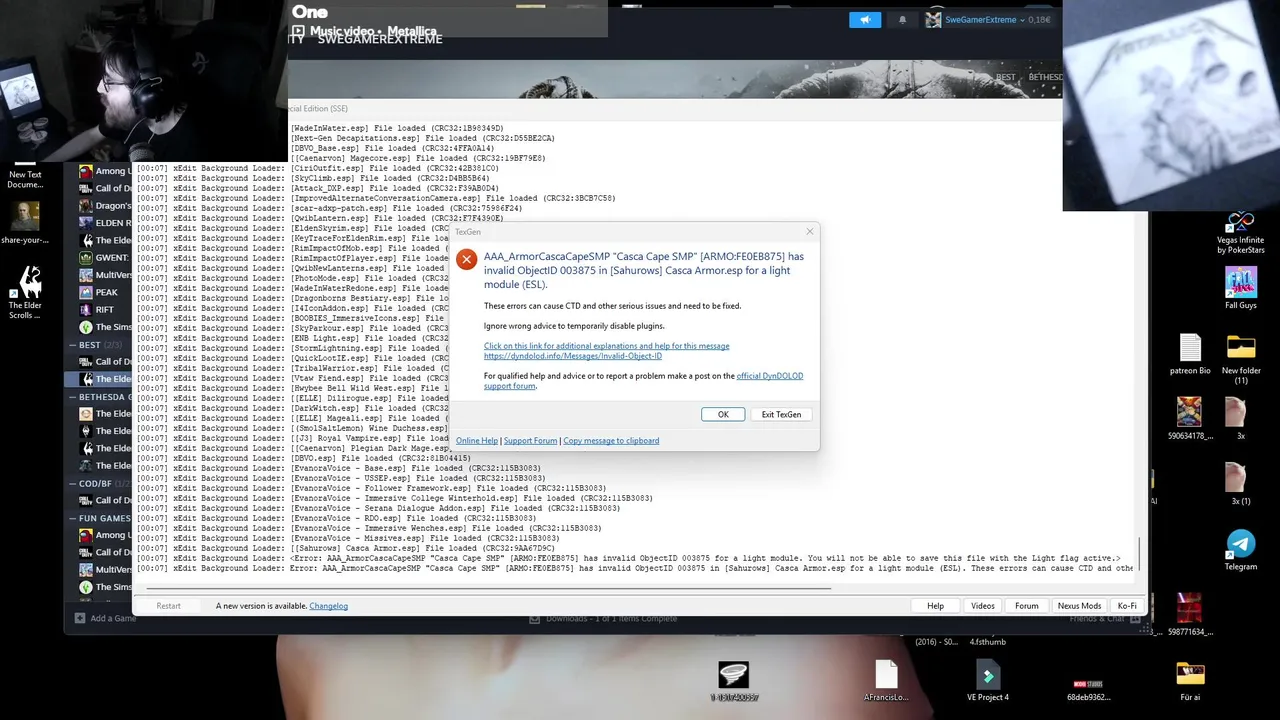Click the SweGamerExtreme profile avatar
This screenshot has width=1280, height=720.
tap(933, 19)
